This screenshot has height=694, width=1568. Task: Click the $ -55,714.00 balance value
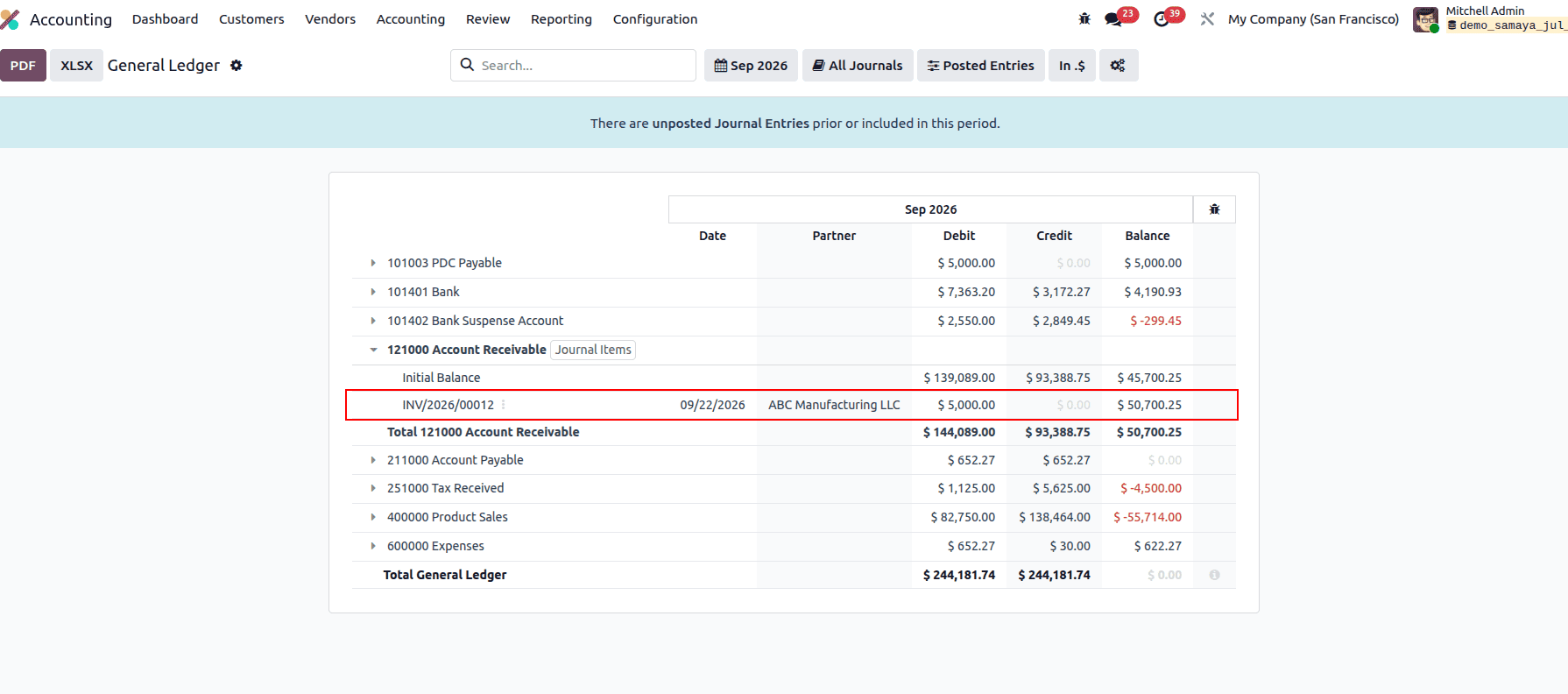[1148, 517]
